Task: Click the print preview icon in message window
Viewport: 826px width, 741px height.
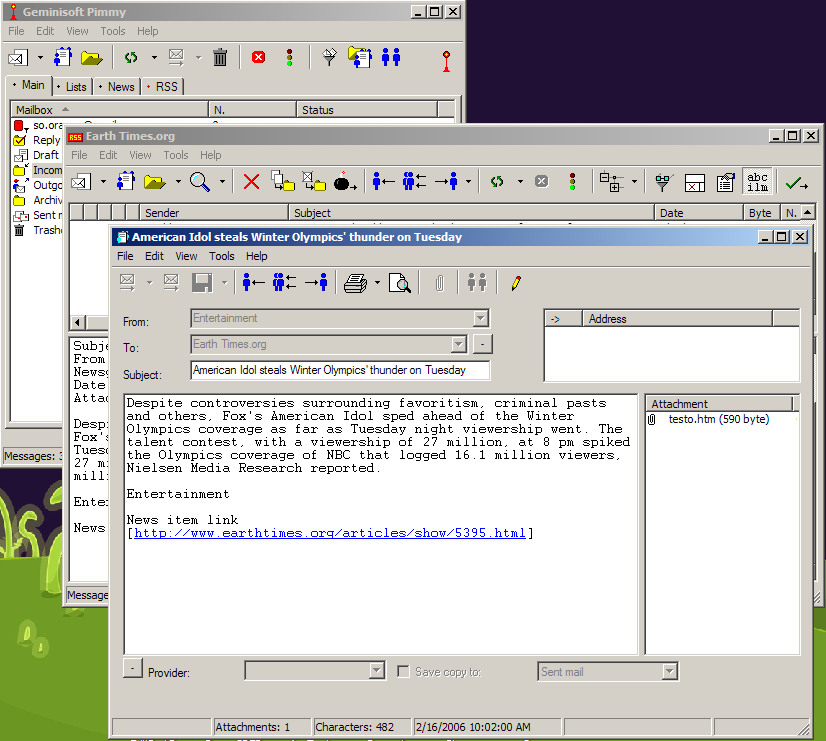Action: pyautogui.click(x=399, y=283)
